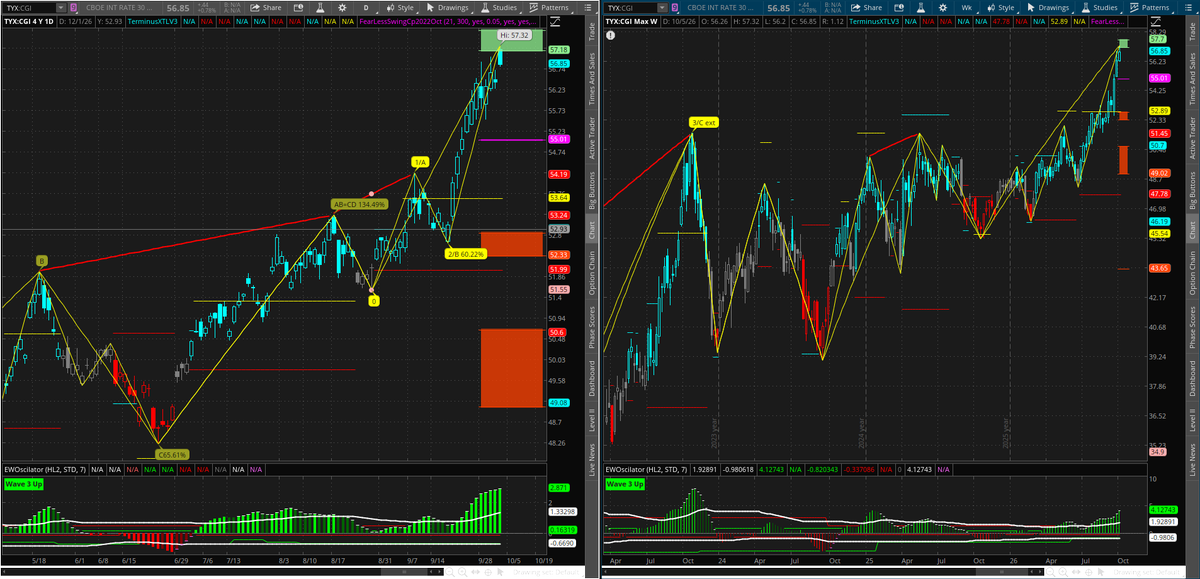This screenshot has height=579, width=1200.
Task: Select Phase Scores side tab beside right chart
Action: point(1191,328)
